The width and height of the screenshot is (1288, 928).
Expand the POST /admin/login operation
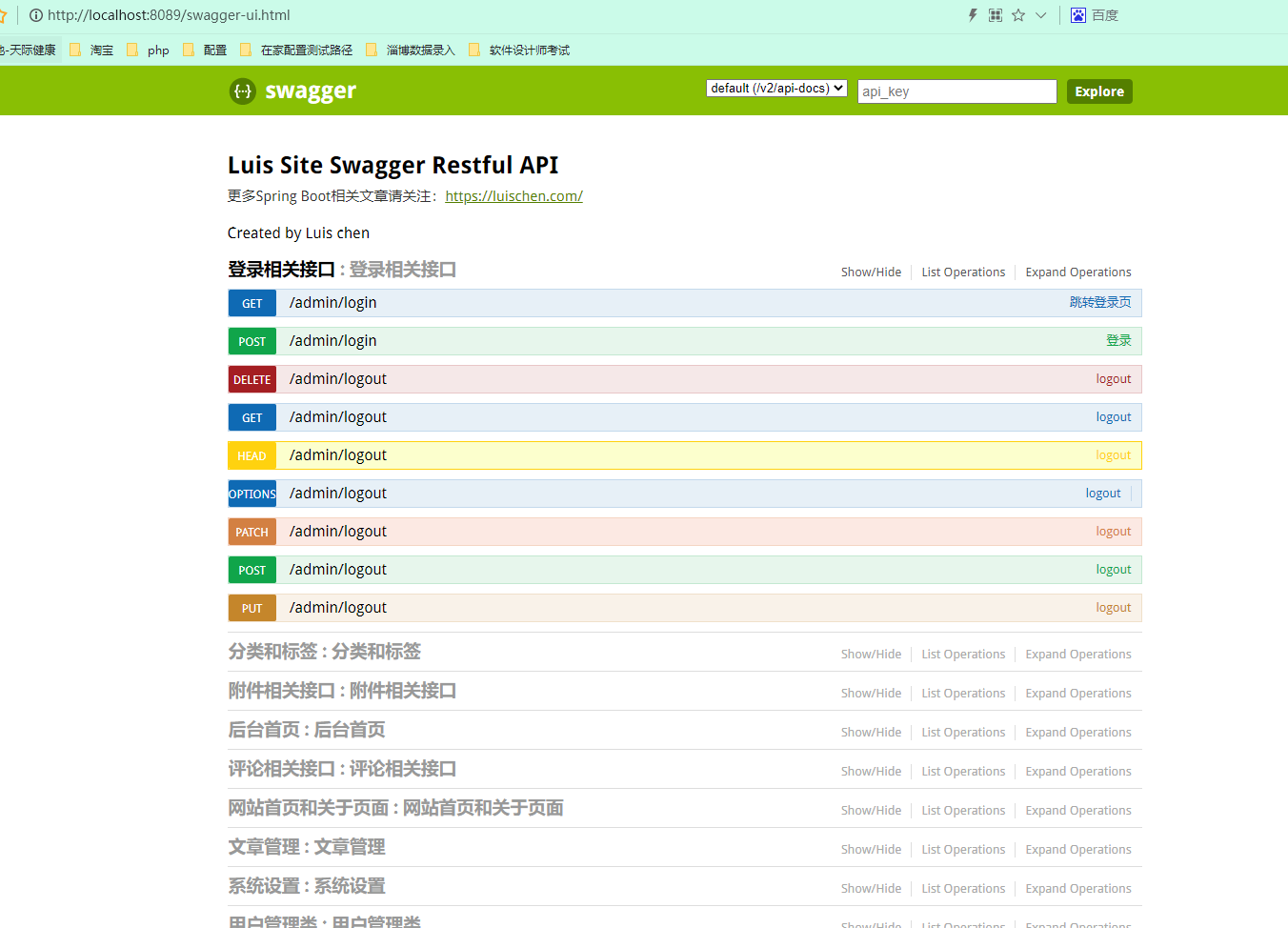685,341
